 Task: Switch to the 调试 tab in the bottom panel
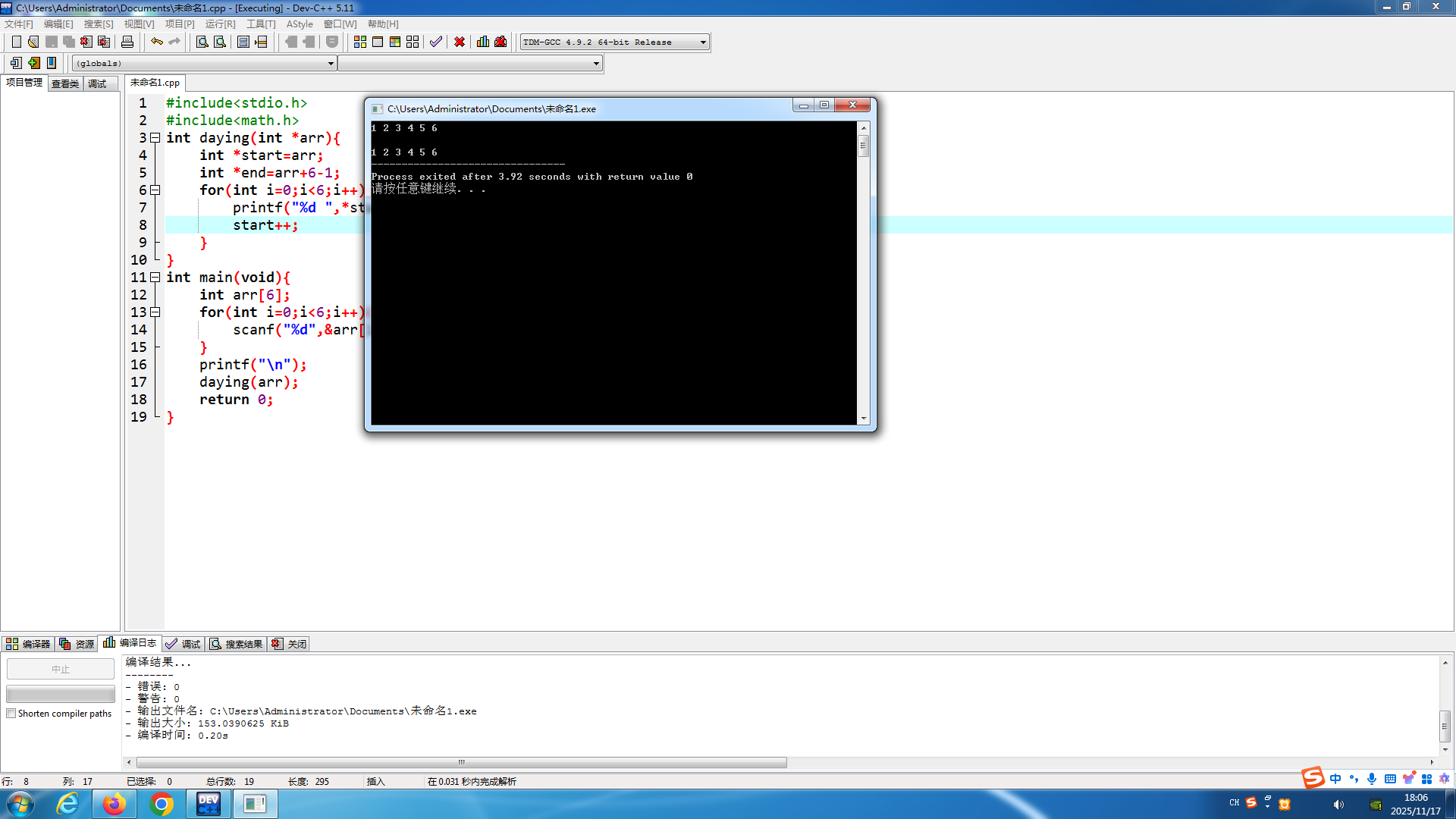point(184,644)
